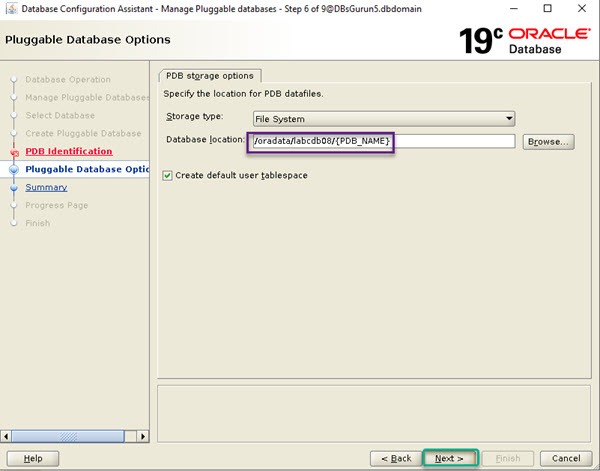The height and width of the screenshot is (471, 600).
Task: Click the Database location input field
Action: [384, 141]
